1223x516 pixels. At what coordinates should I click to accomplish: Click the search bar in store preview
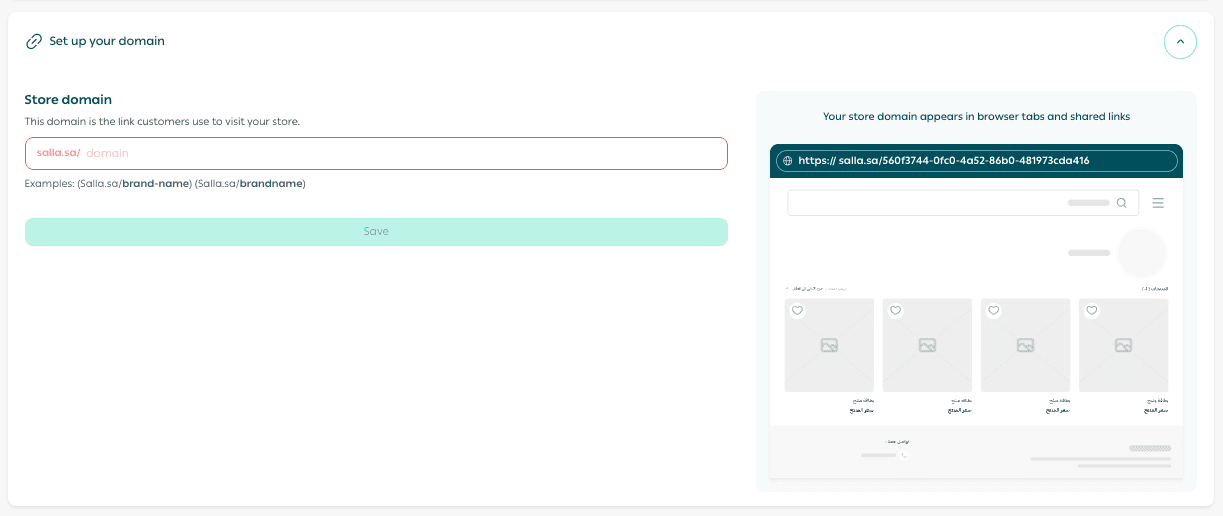coord(950,203)
